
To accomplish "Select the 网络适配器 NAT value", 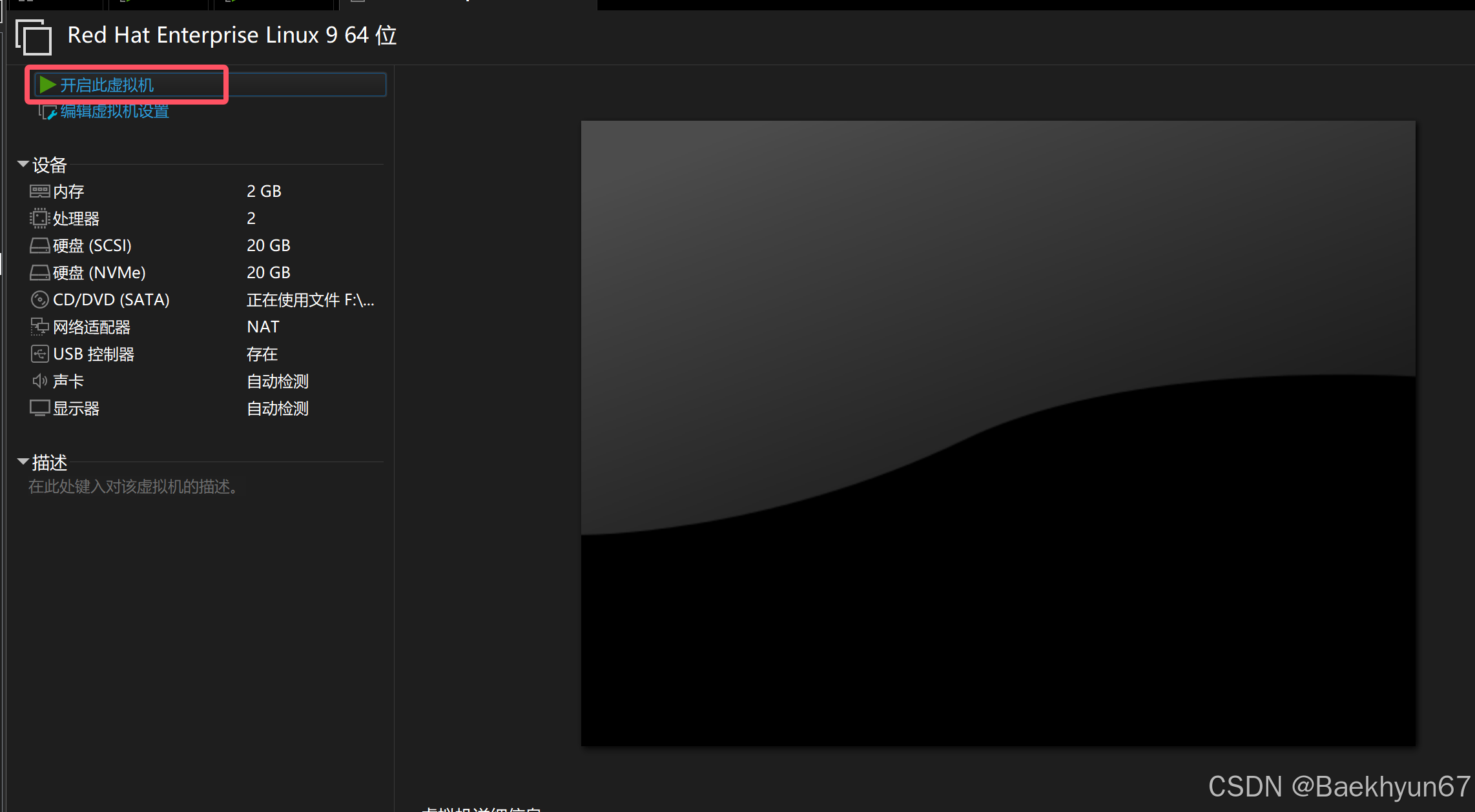I will pos(263,327).
